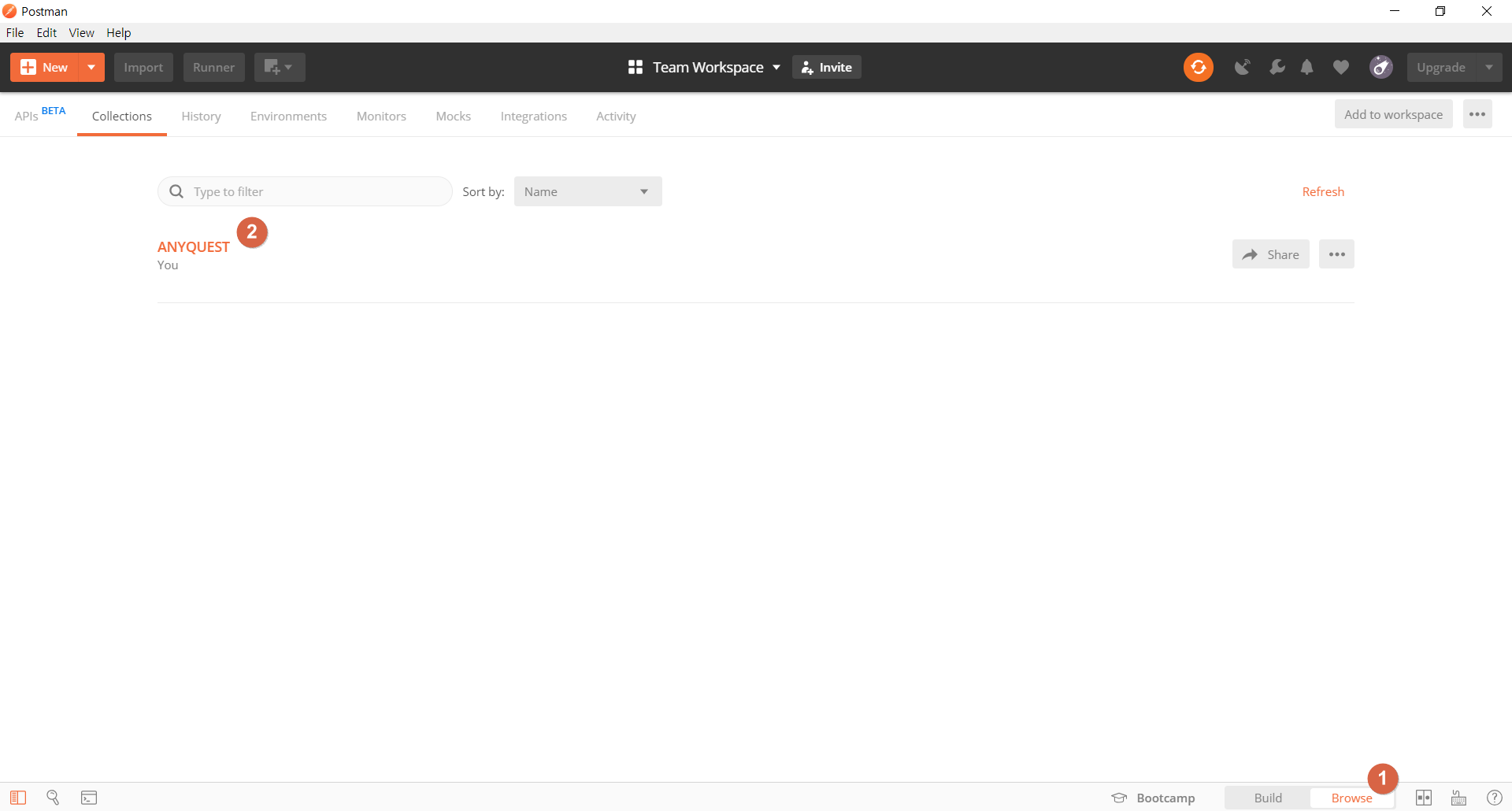
Task: Switch to the History tab
Action: click(201, 116)
